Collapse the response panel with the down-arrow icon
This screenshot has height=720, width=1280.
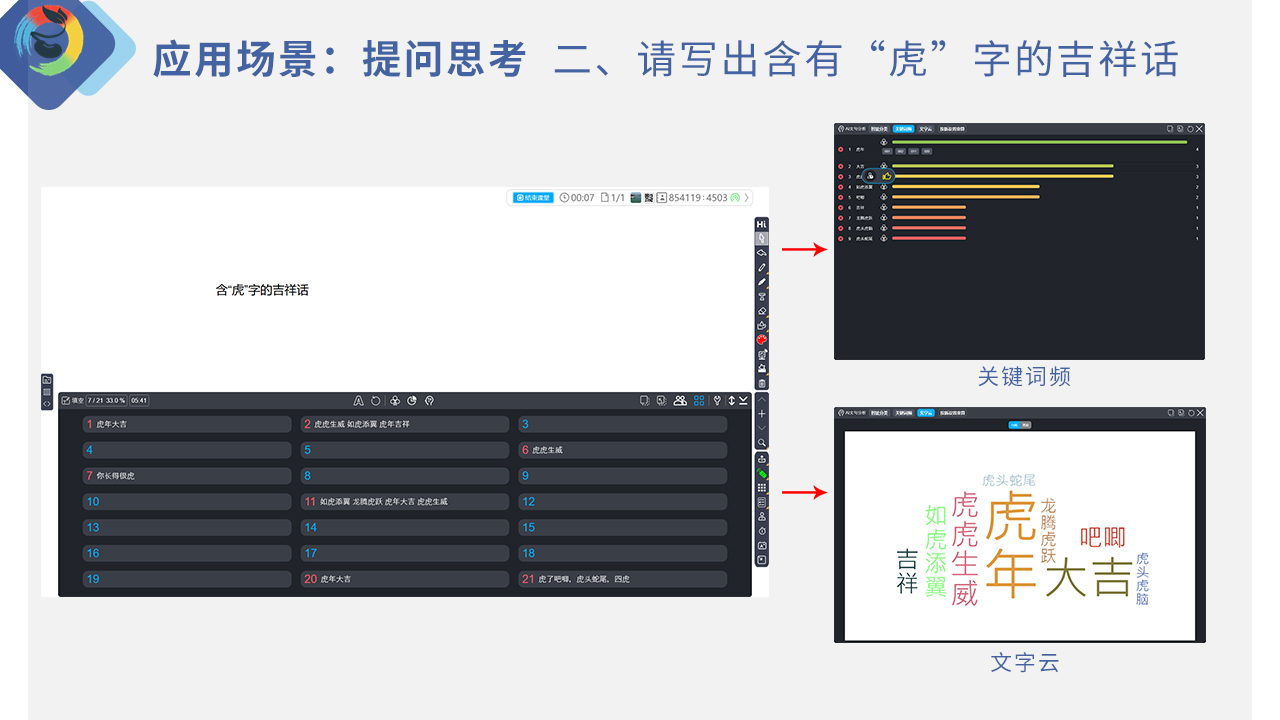click(744, 401)
